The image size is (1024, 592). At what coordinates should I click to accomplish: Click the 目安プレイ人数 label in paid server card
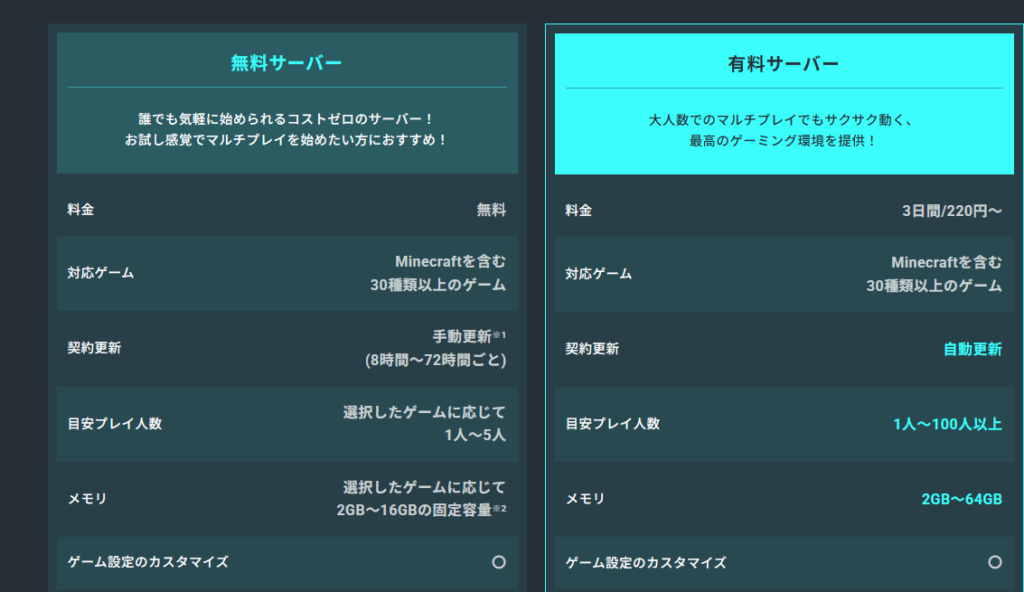pyautogui.click(x=612, y=423)
